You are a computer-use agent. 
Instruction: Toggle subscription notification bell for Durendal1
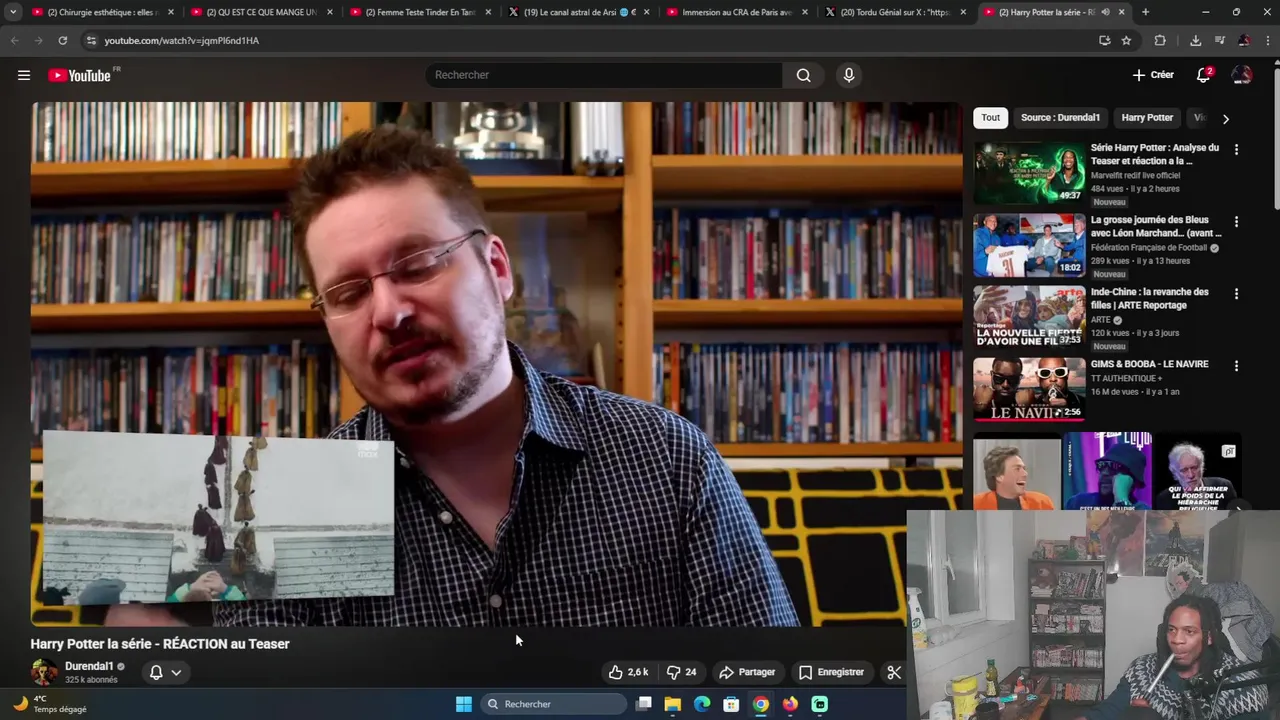(x=156, y=672)
